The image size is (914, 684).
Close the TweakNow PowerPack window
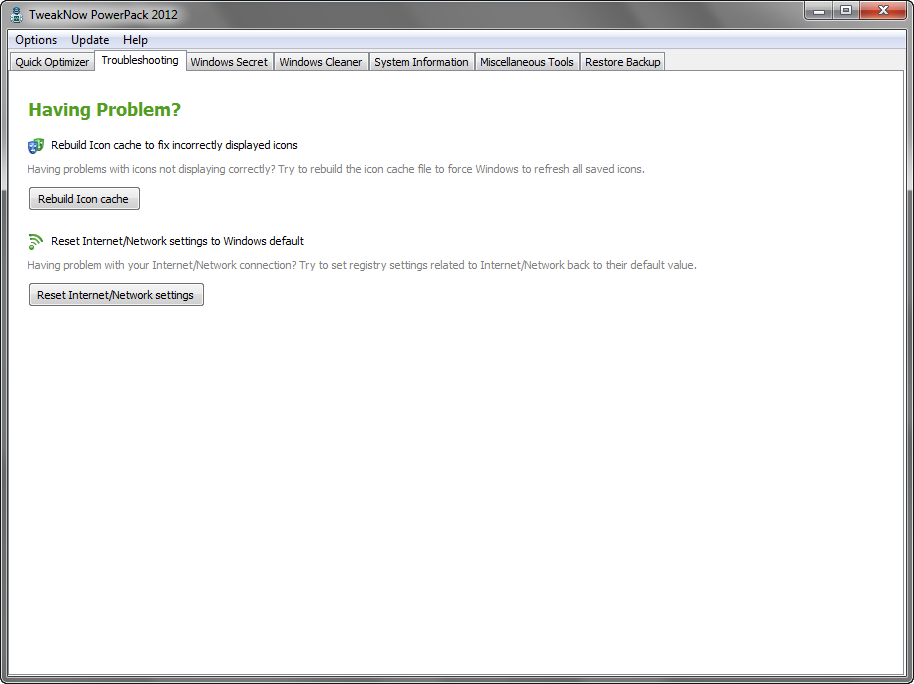point(883,10)
